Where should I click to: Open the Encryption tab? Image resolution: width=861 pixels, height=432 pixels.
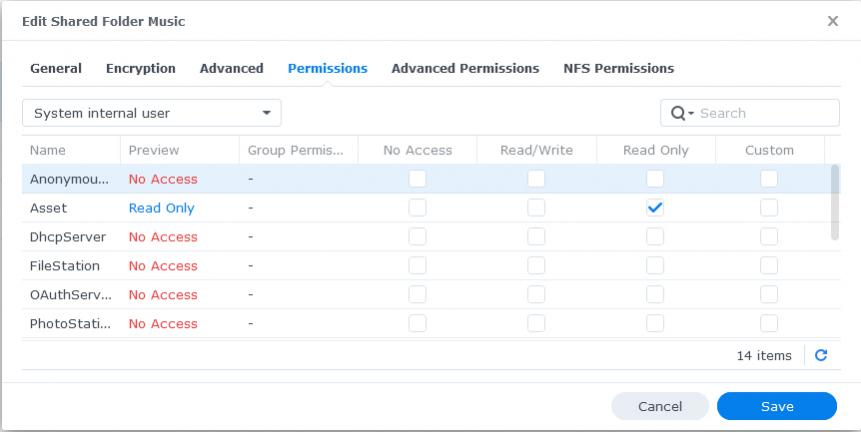point(141,69)
